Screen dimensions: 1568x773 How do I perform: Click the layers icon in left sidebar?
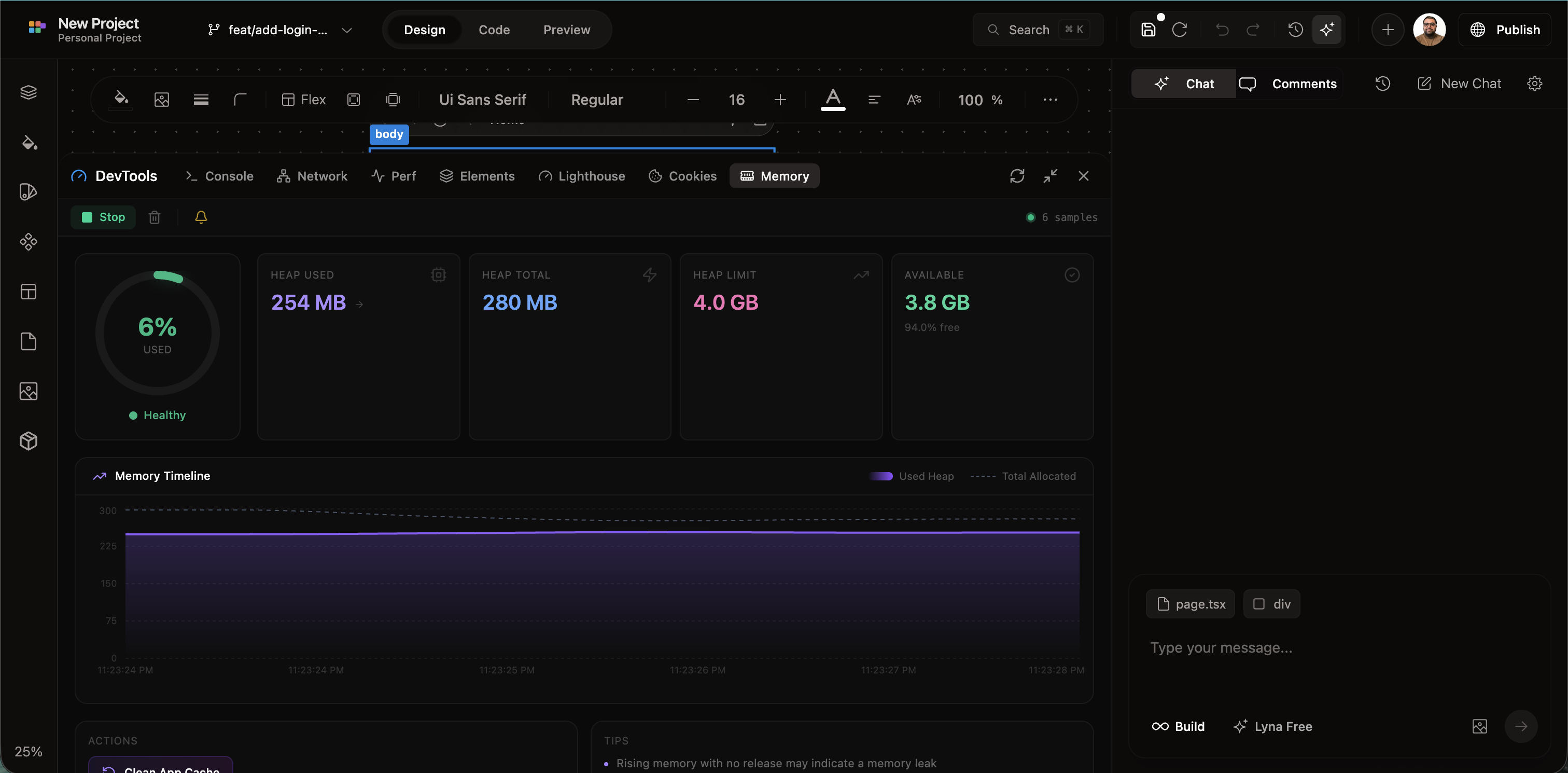click(29, 92)
